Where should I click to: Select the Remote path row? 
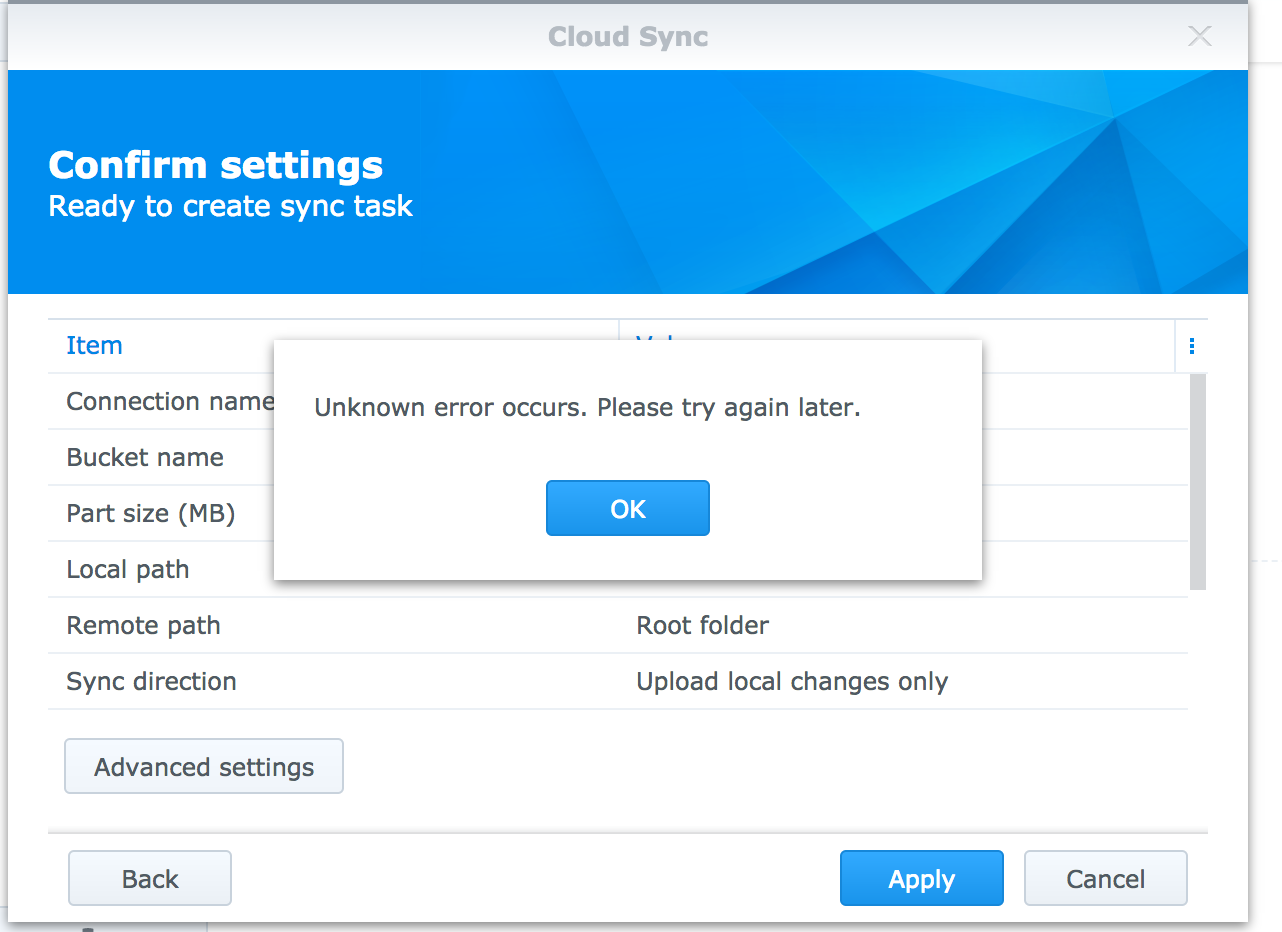click(143, 625)
